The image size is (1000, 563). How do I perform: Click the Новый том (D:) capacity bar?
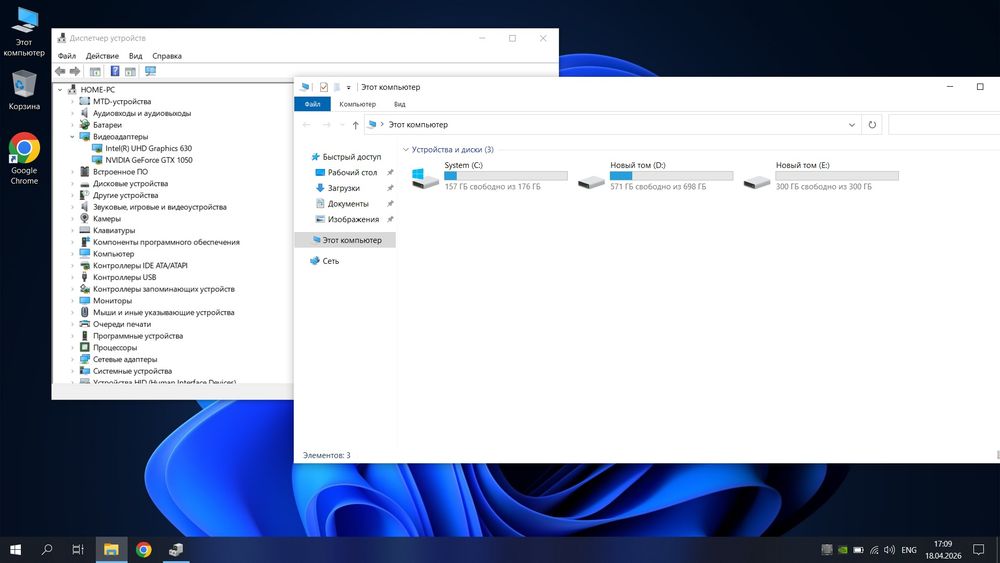pyautogui.click(x=671, y=176)
